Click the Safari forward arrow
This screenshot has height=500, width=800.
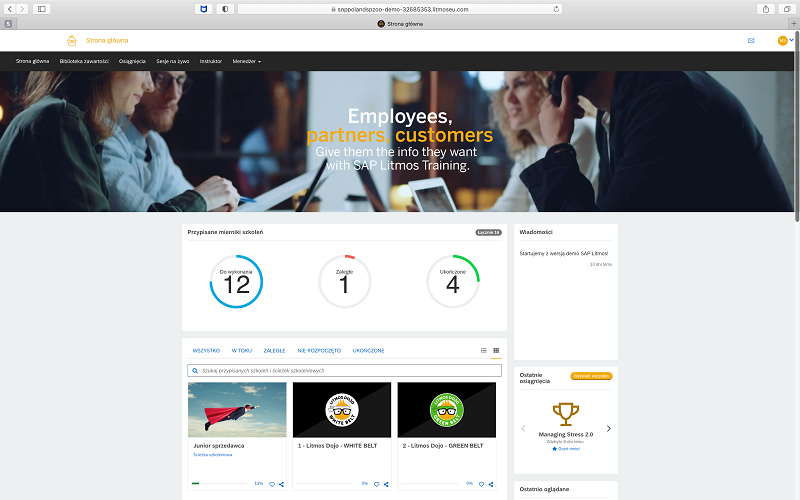pos(22,9)
